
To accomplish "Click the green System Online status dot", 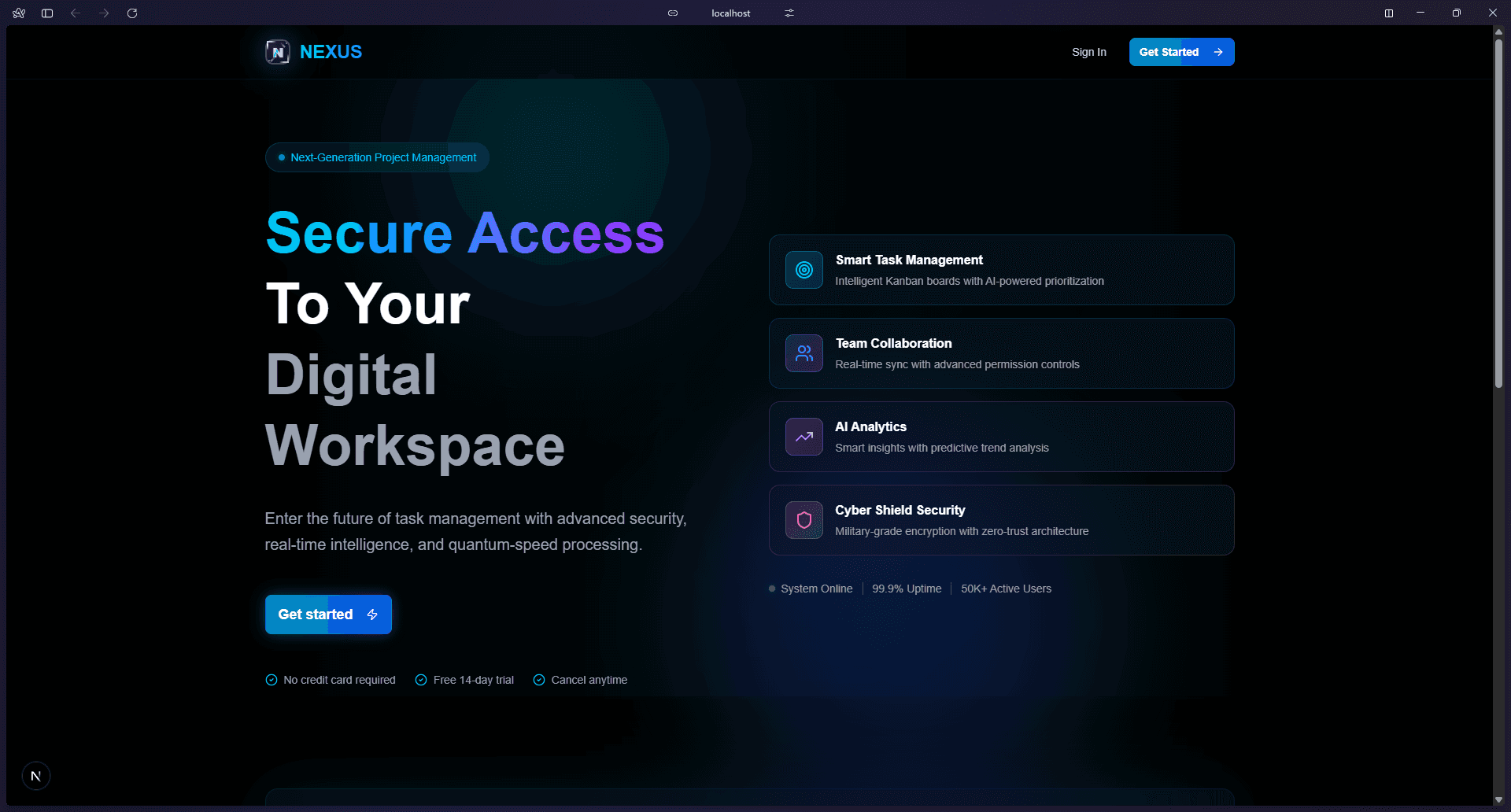I will click(x=771, y=589).
